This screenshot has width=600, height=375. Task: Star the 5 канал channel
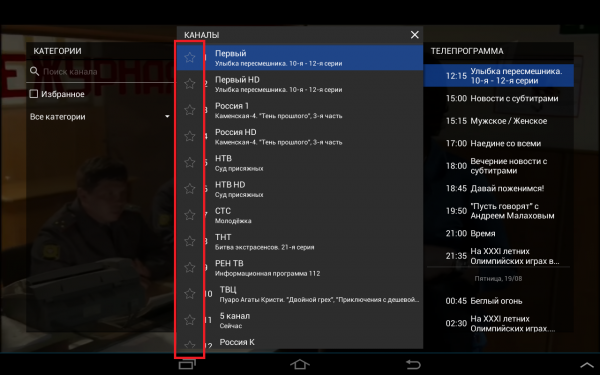189,320
